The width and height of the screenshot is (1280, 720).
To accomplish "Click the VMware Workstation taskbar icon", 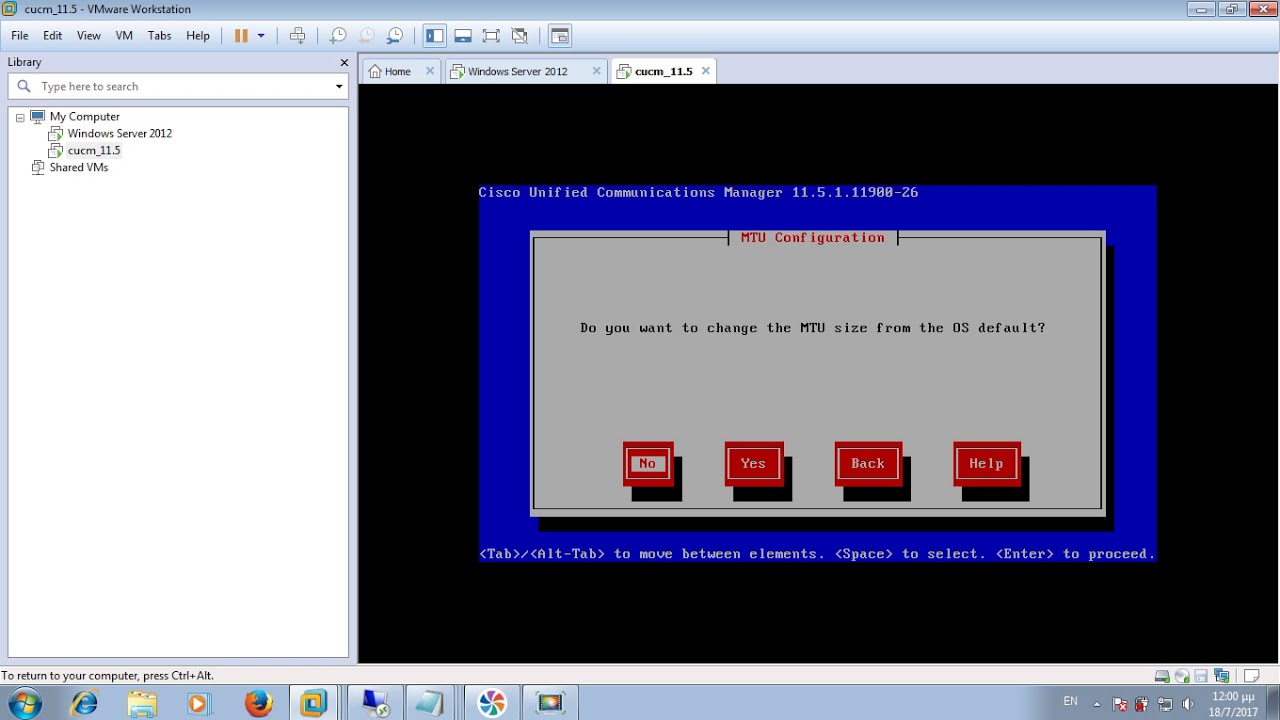I will point(314,703).
